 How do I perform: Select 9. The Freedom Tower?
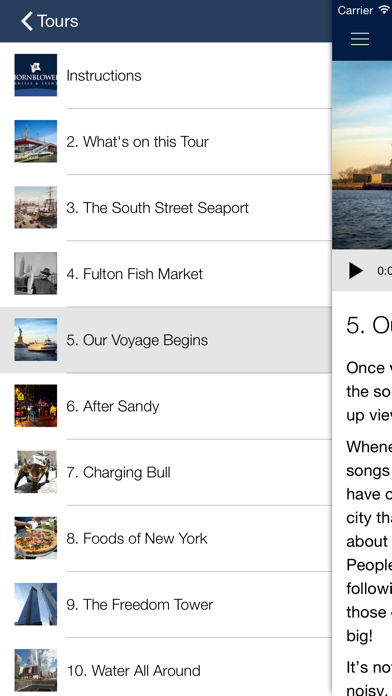click(166, 604)
